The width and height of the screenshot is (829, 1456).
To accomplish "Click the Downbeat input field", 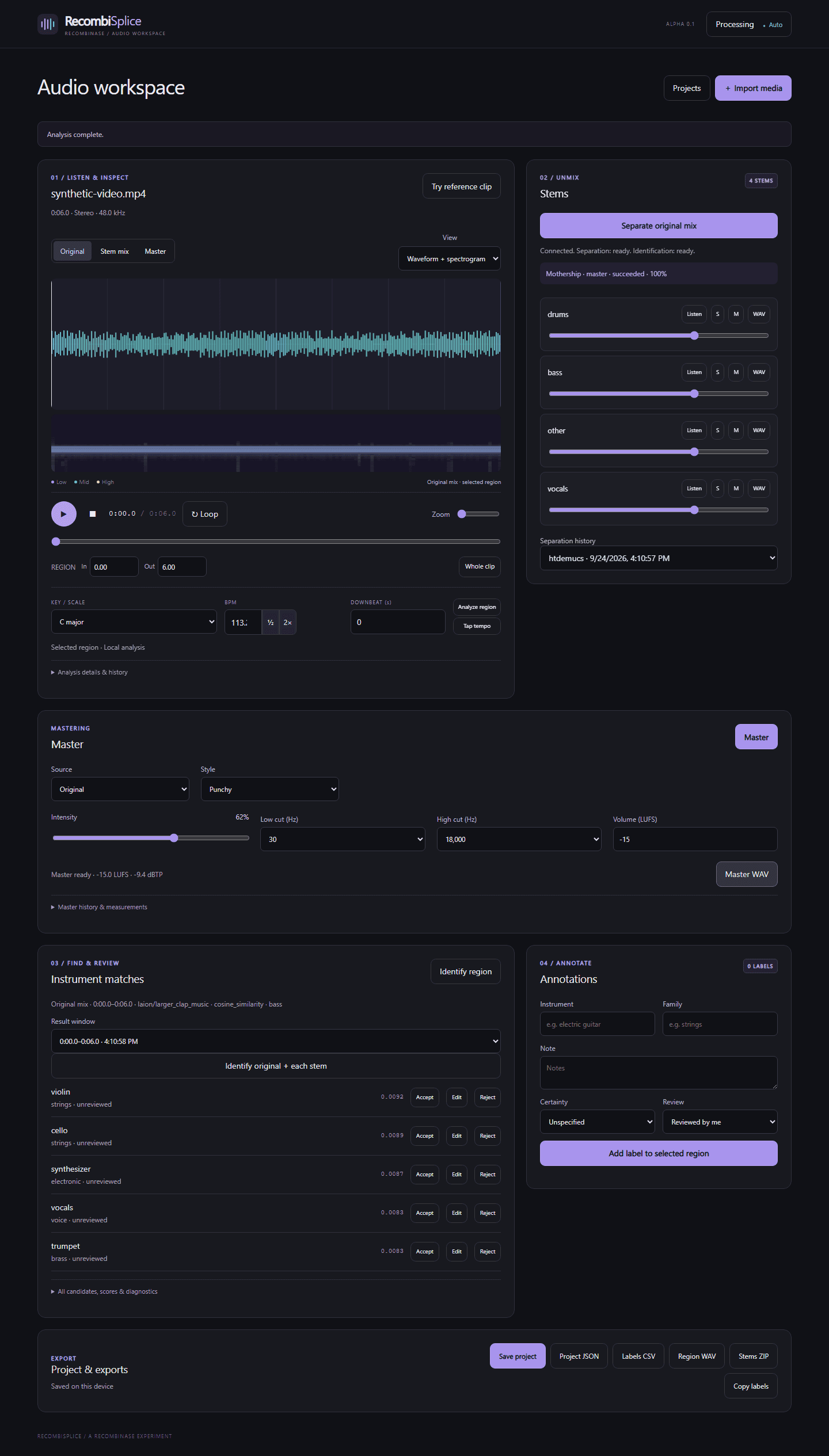I will coord(398,622).
